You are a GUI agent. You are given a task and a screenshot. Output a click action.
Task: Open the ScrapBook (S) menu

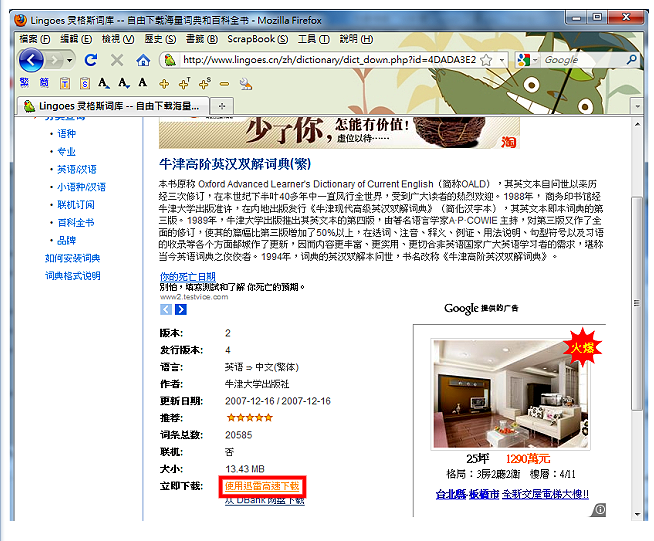(257, 39)
